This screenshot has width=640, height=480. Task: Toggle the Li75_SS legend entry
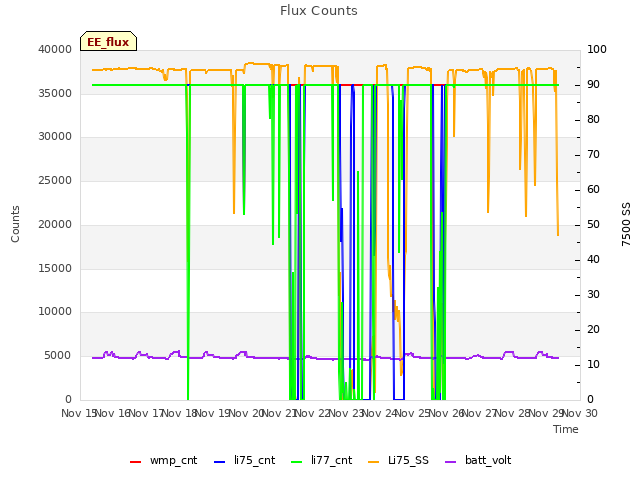[398, 460]
